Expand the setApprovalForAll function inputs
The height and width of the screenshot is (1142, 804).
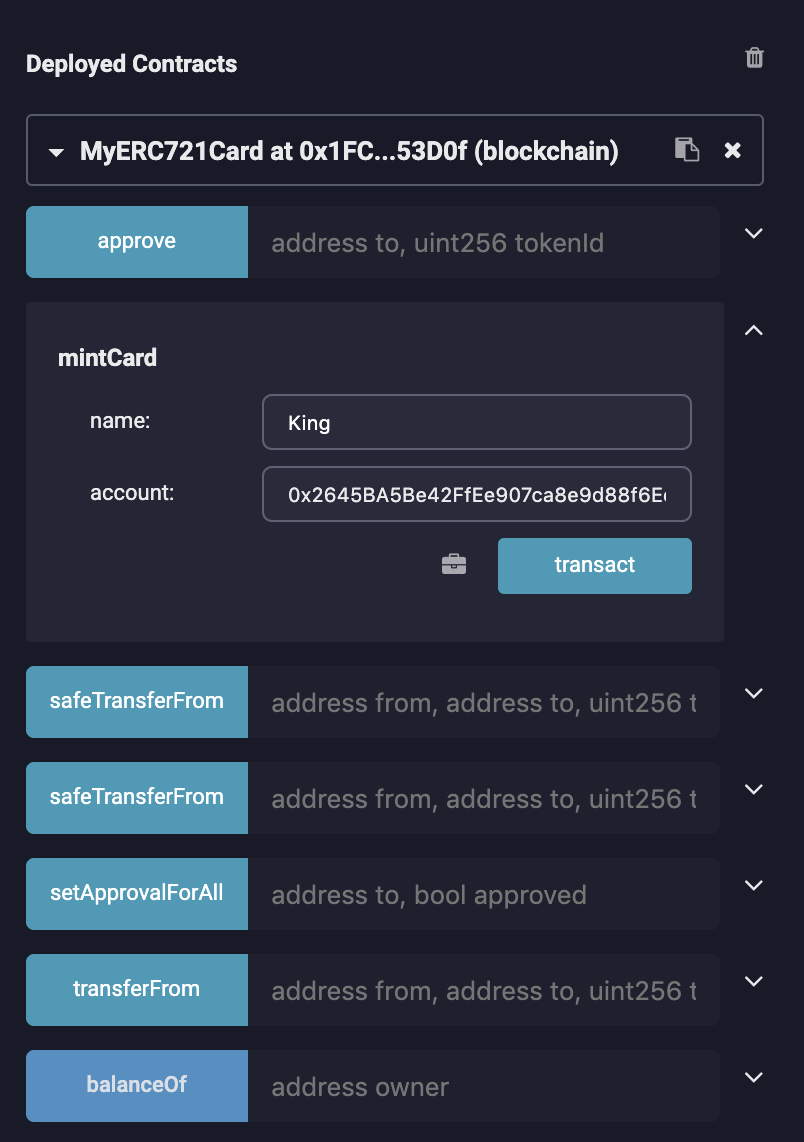[x=754, y=885]
